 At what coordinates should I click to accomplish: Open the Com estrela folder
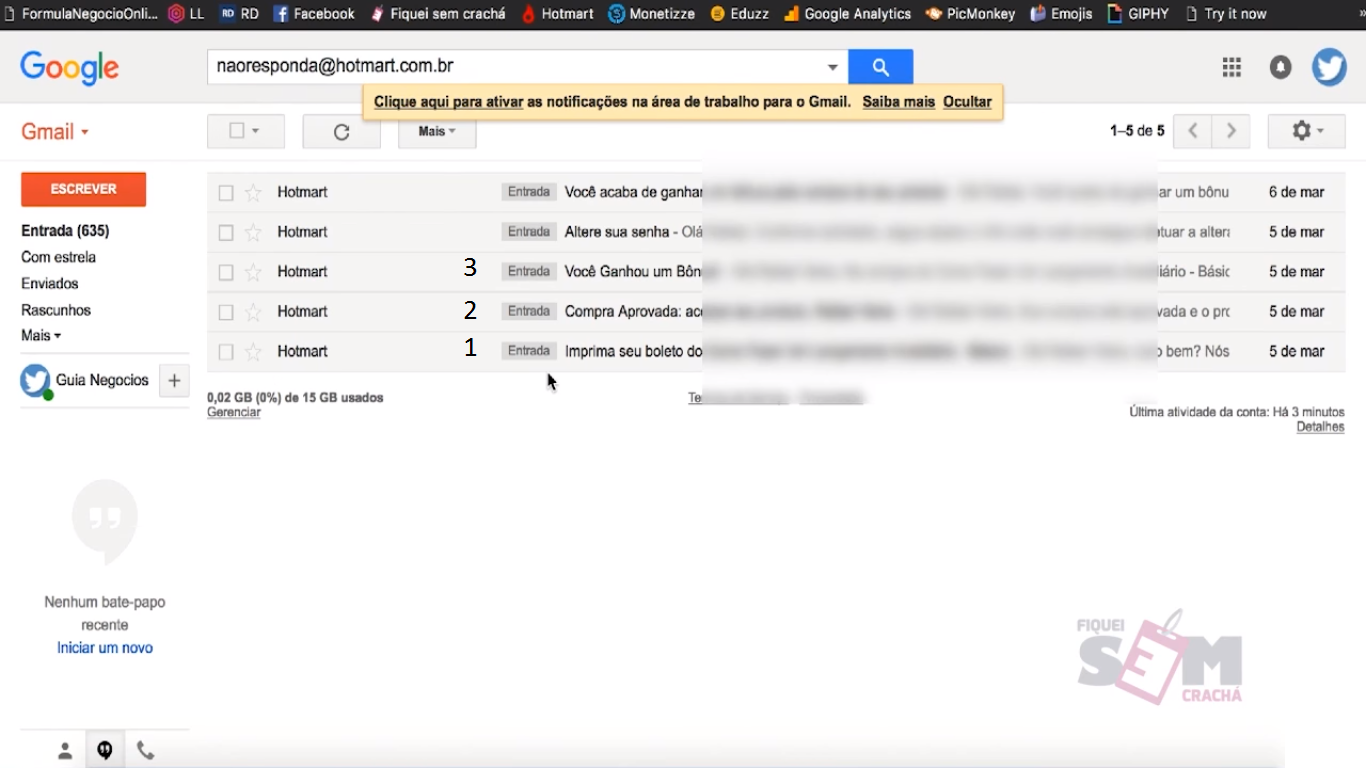tap(58, 257)
